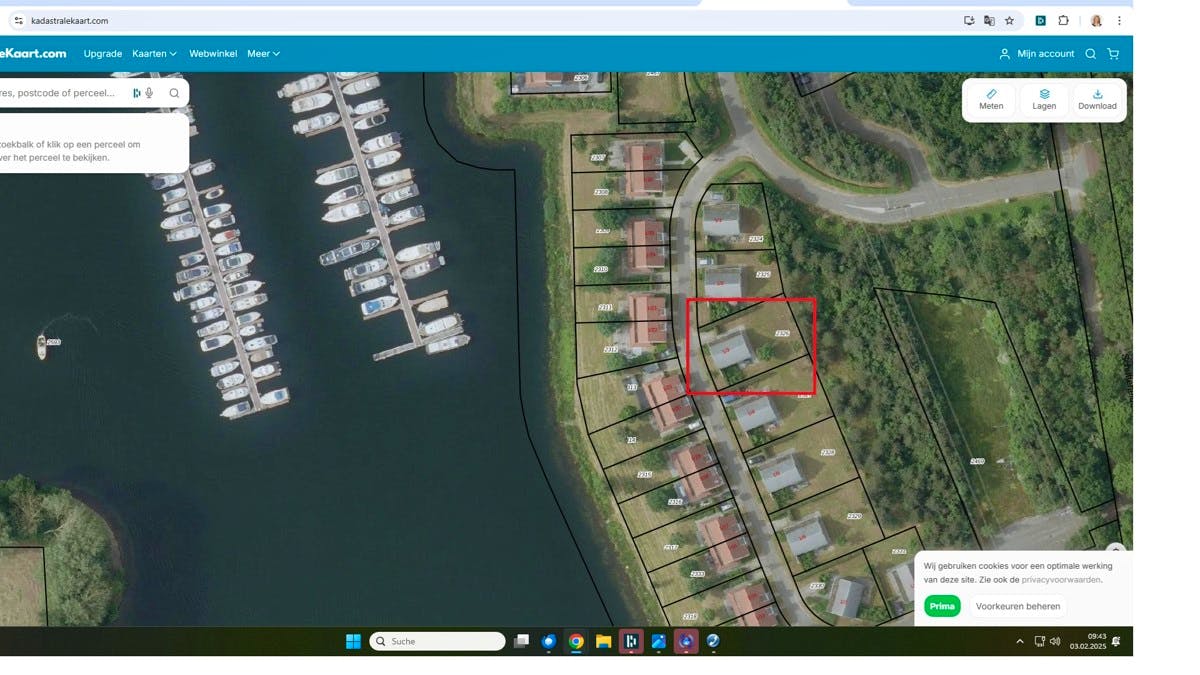Open Mijn account
1200x675 pixels.
tap(1037, 54)
